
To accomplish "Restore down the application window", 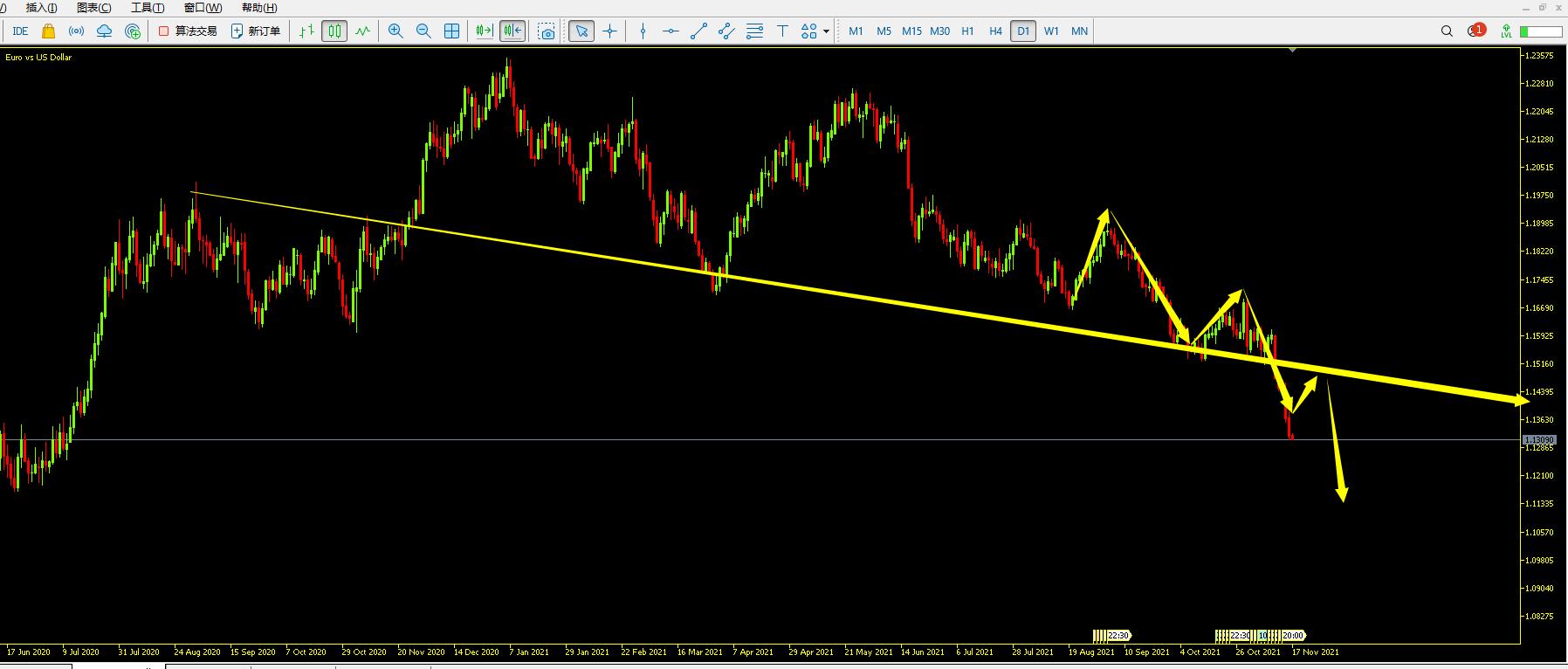I will pyautogui.click(x=1543, y=7).
